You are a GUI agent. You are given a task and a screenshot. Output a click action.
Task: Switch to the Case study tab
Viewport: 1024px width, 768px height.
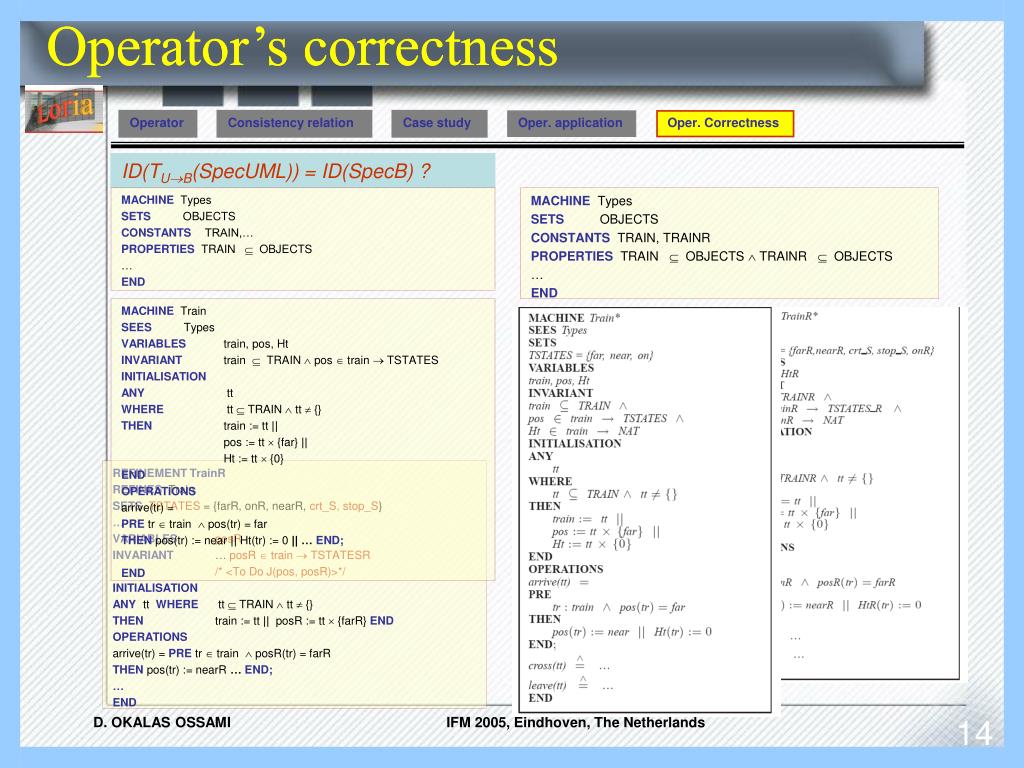[439, 123]
